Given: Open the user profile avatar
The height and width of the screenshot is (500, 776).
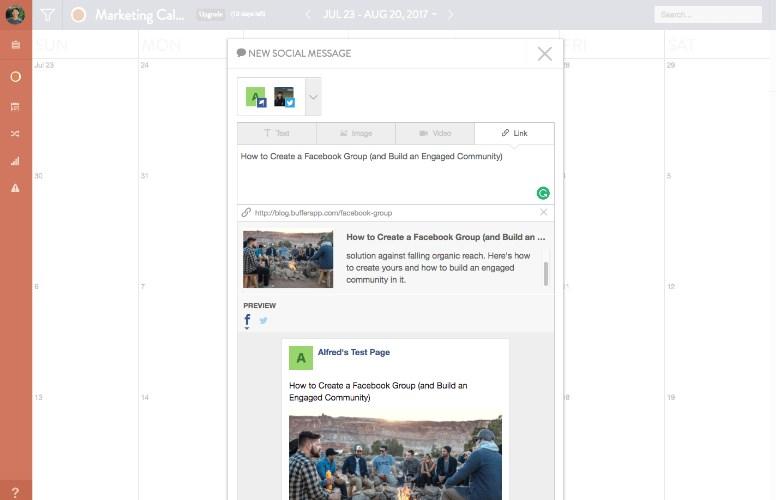Looking at the screenshot, I should click(15, 14).
